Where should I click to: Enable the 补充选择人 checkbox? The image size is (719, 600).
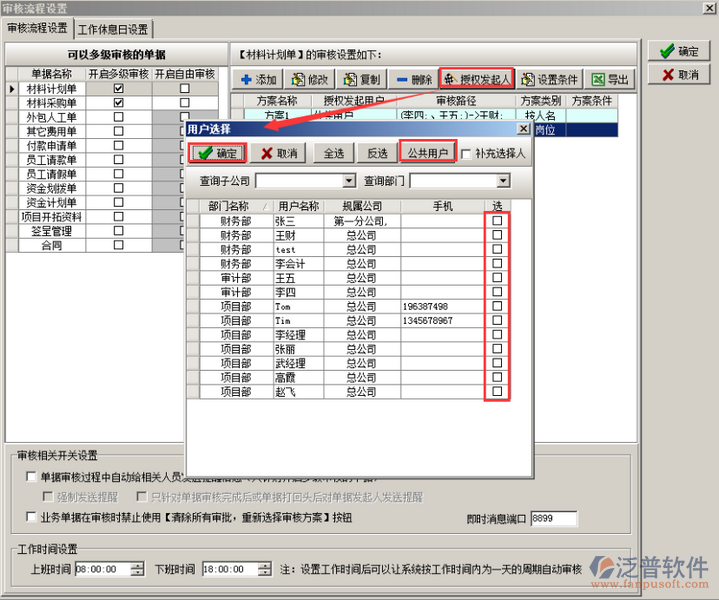click(x=466, y=153)
